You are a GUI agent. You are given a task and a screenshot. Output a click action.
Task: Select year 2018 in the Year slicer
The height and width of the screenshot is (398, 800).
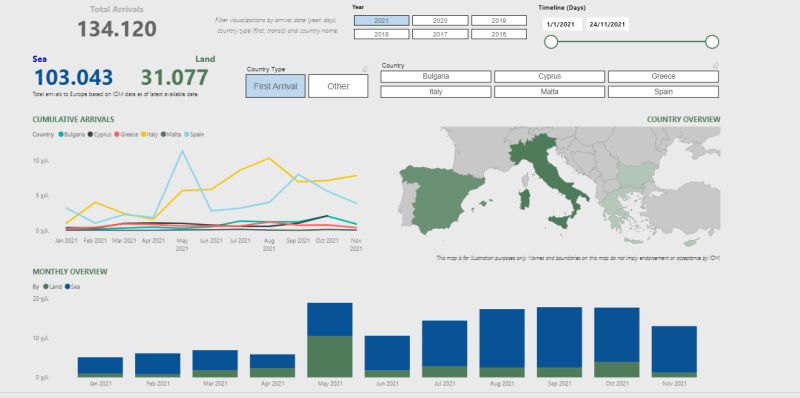pyautogui.click(x=382, y=34)
